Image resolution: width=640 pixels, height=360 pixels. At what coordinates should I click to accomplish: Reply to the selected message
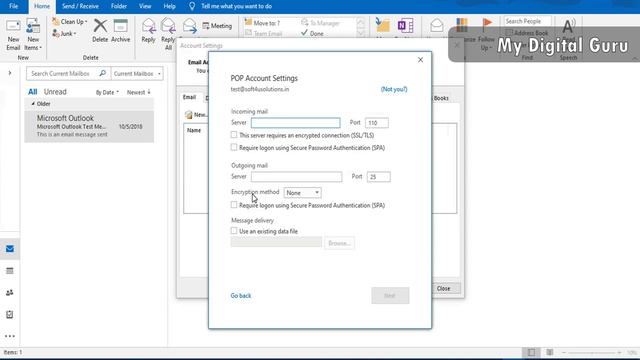(x=149, y=31)
